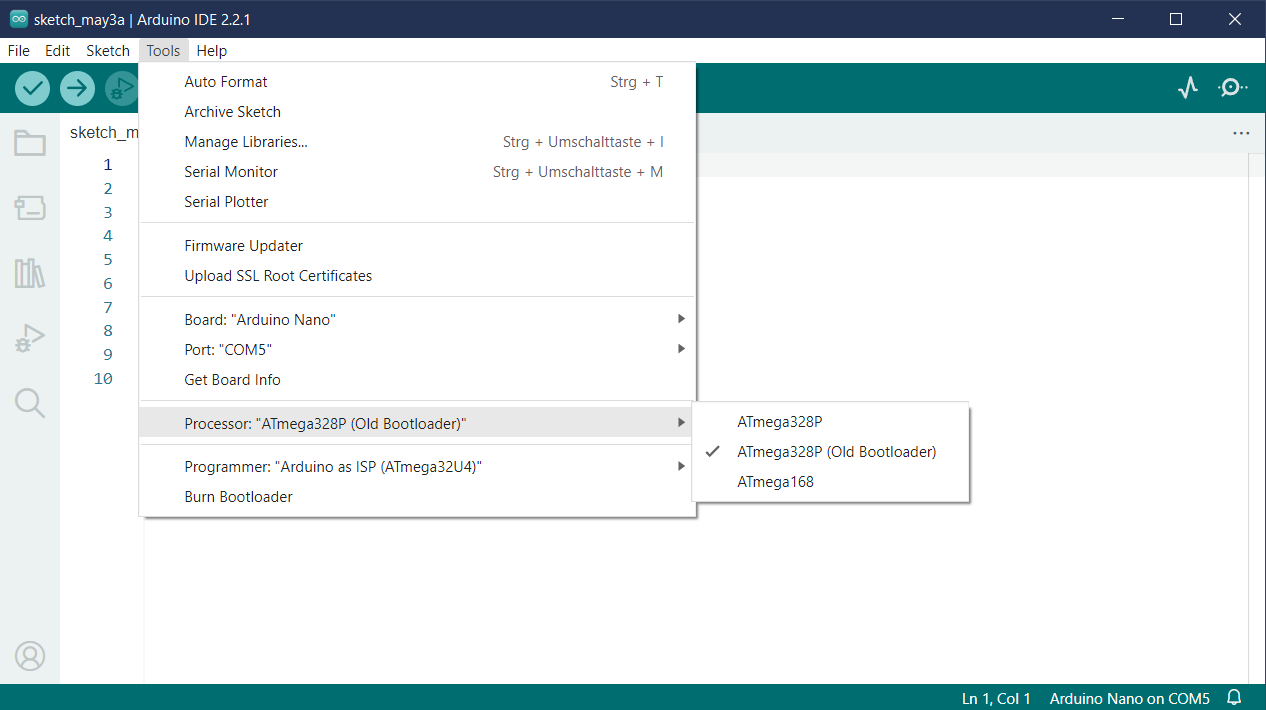Choose Archive Sketch menu entry

417,112
